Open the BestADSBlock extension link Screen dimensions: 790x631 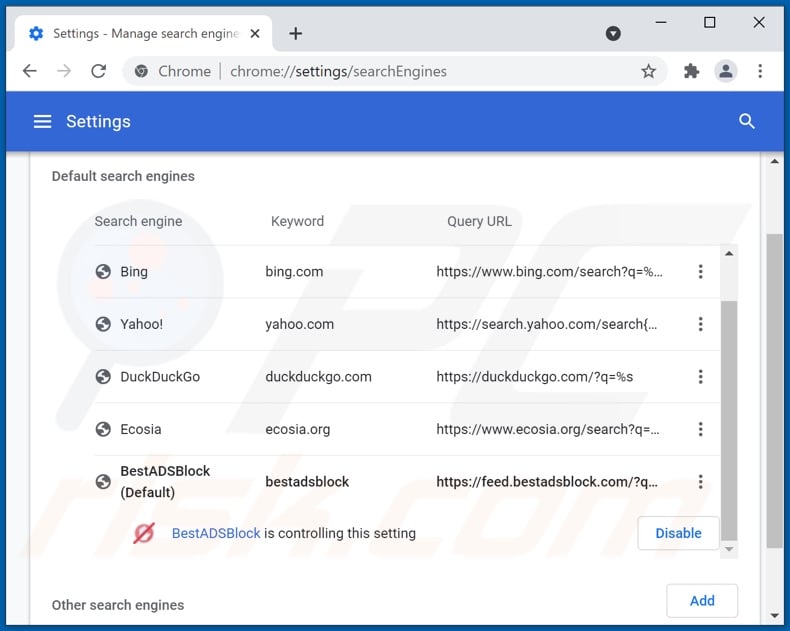pos(216,533)
